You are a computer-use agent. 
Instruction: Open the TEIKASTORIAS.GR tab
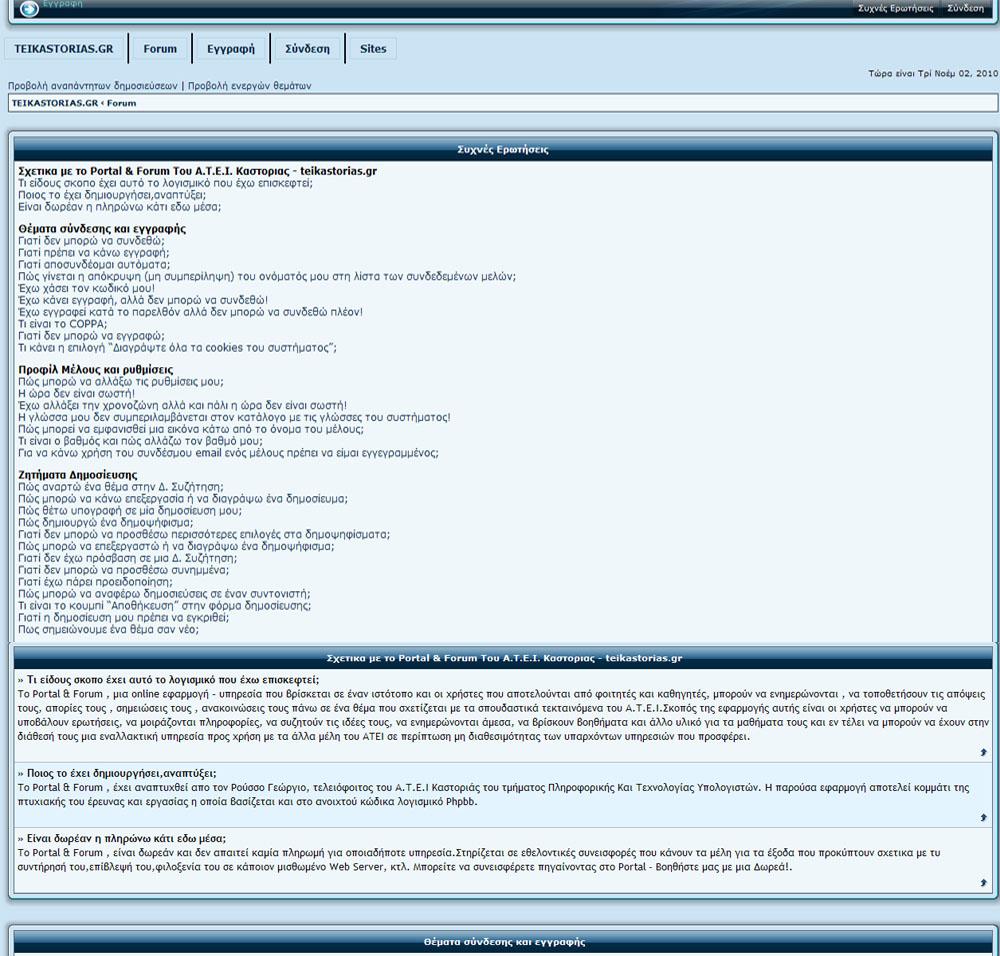[64, 48]
